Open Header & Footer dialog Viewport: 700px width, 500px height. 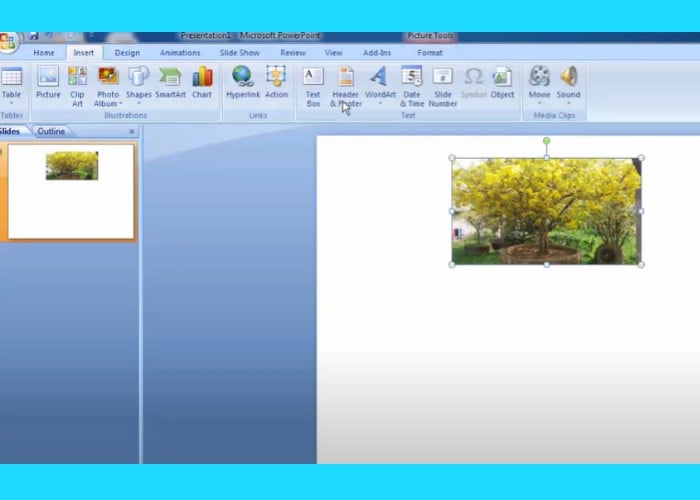pos(346,87)
